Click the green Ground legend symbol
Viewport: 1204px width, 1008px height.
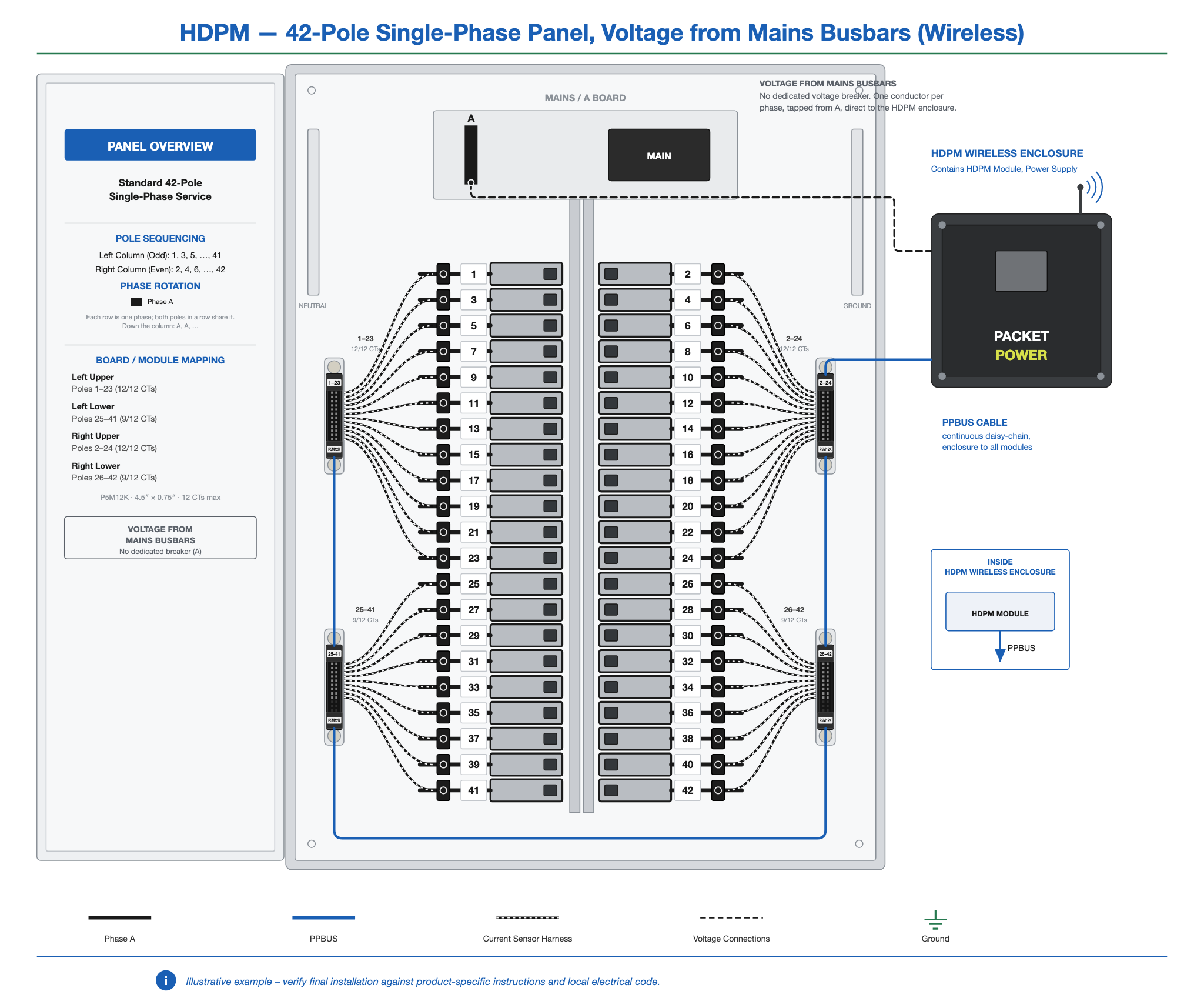[x=935, y=920]
